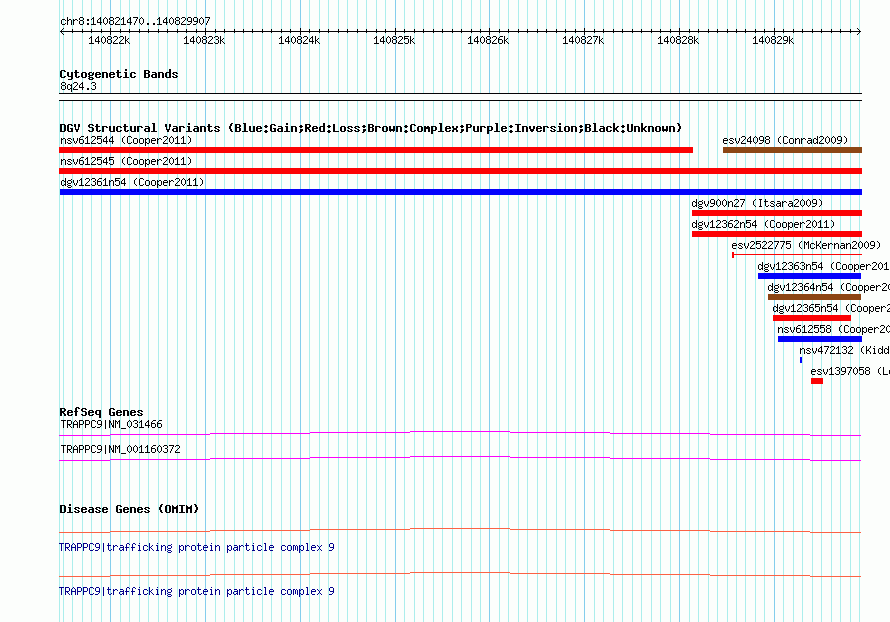Screen dimensions: 890x622
Task: Select dgv12362n54 (Cooper2011) label
Action: tap(763, 224)
